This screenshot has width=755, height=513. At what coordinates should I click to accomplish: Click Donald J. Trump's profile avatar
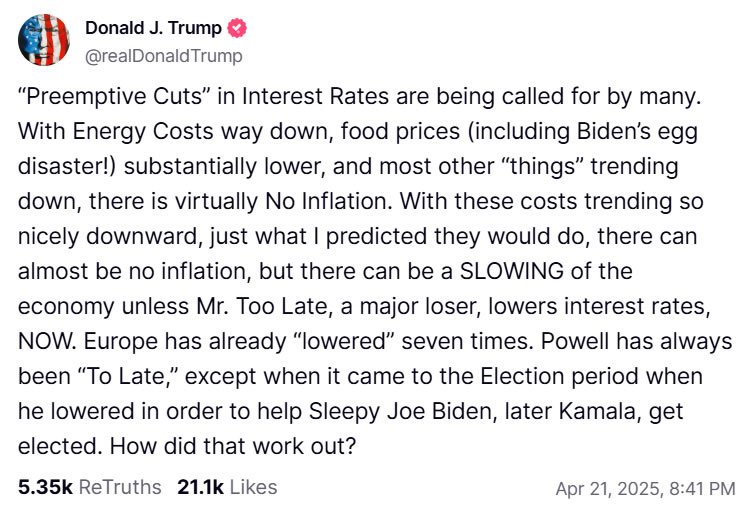(43, 41)
